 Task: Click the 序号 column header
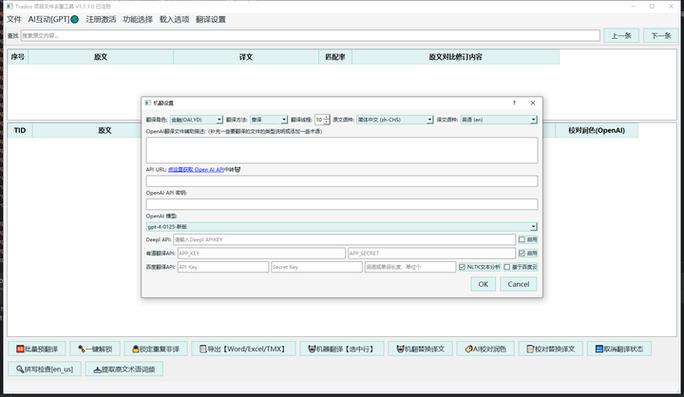18,57
